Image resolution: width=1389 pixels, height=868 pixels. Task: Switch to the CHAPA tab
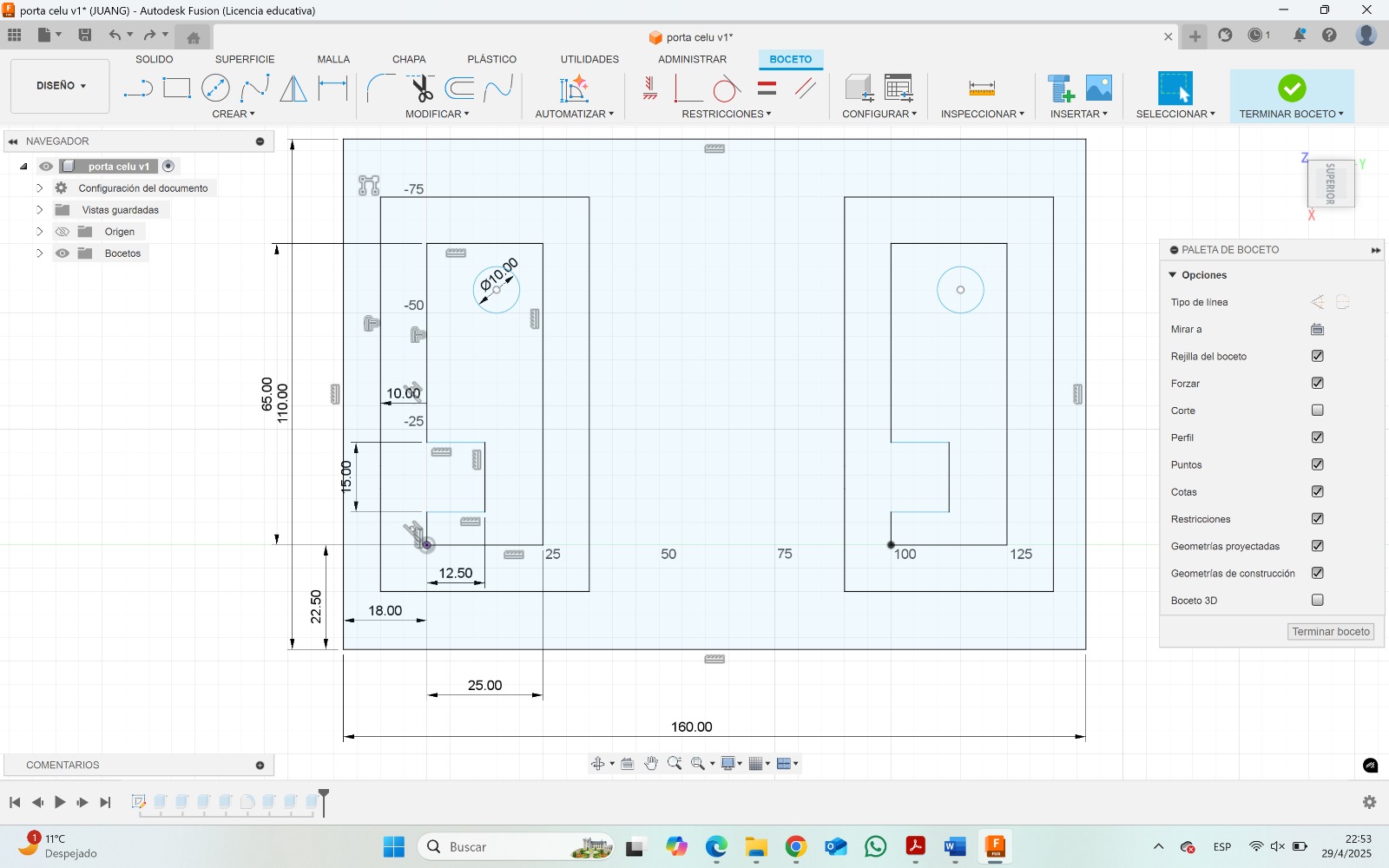pyautogui.click(x=409, y=59)
